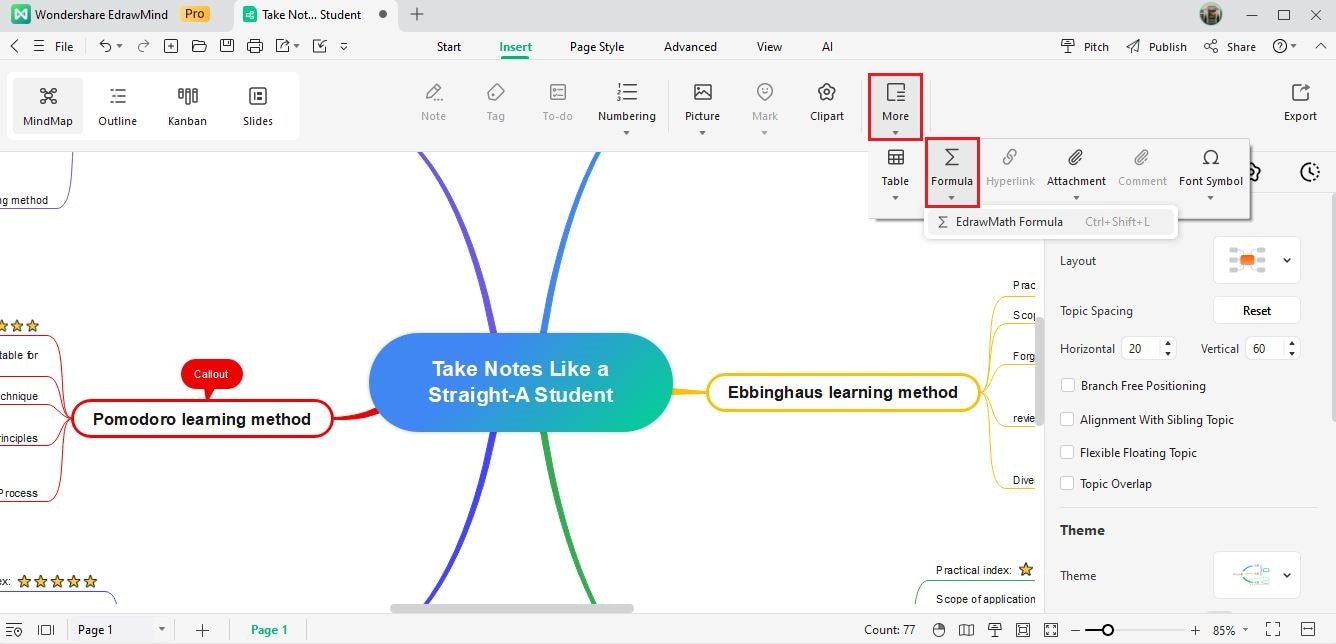1336x644 pixels.
Task: Open the Picture insert icon
Action: pos(702,93)
